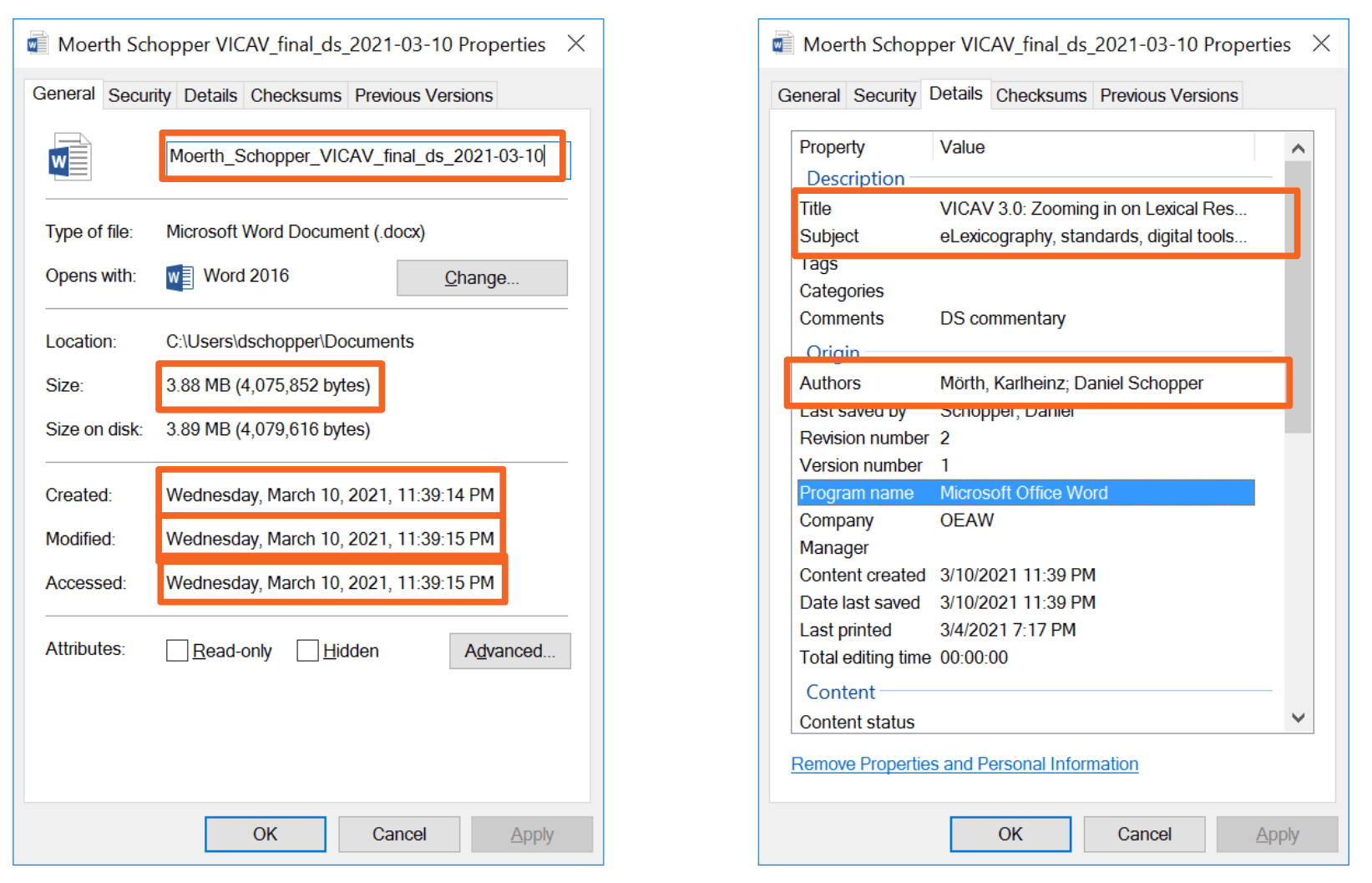The image size is (1372, 883).
Task: Click the Word 2016 app icon
Action: tap(179, 277)
